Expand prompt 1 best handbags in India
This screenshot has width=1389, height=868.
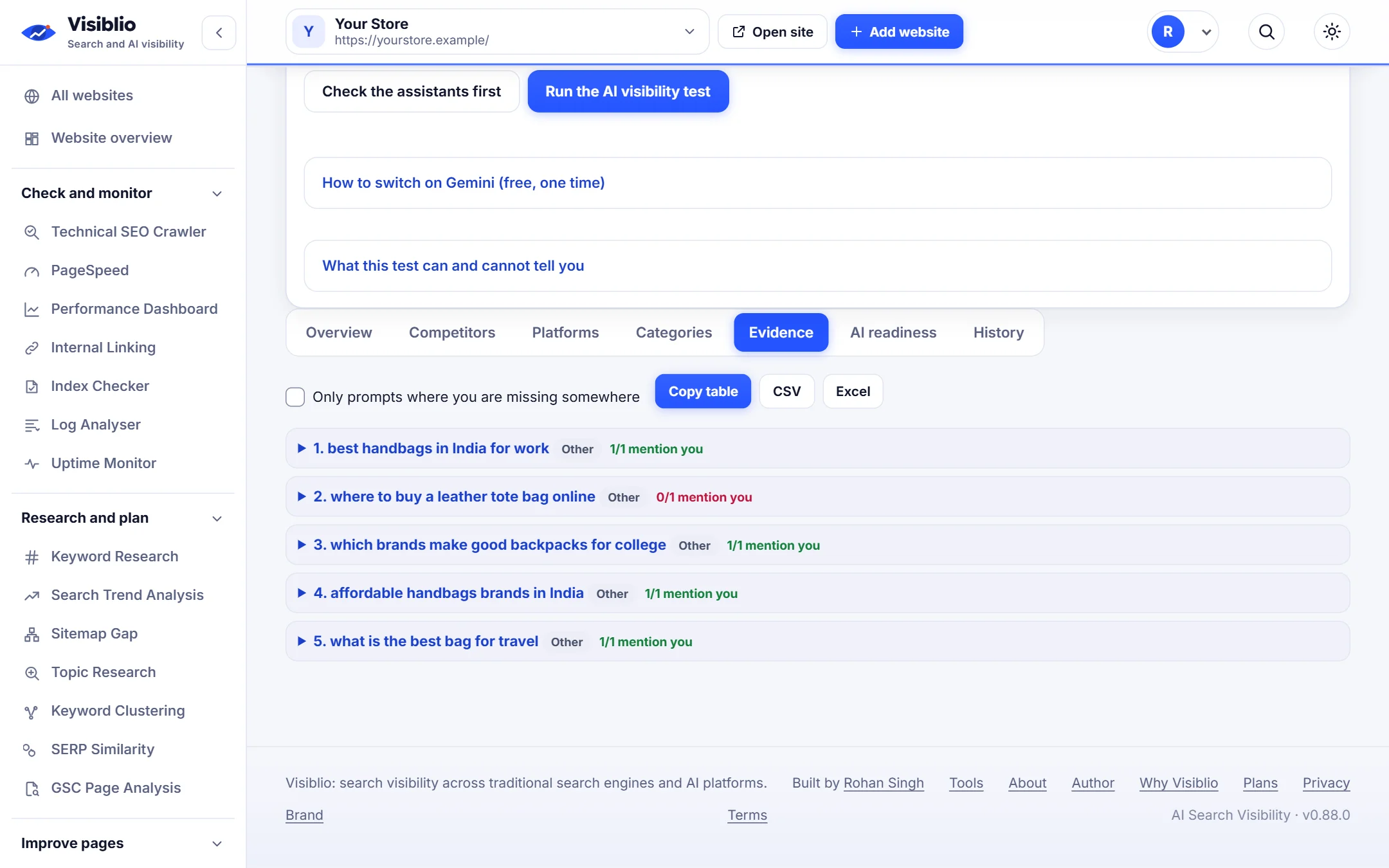tap(817, 448)
